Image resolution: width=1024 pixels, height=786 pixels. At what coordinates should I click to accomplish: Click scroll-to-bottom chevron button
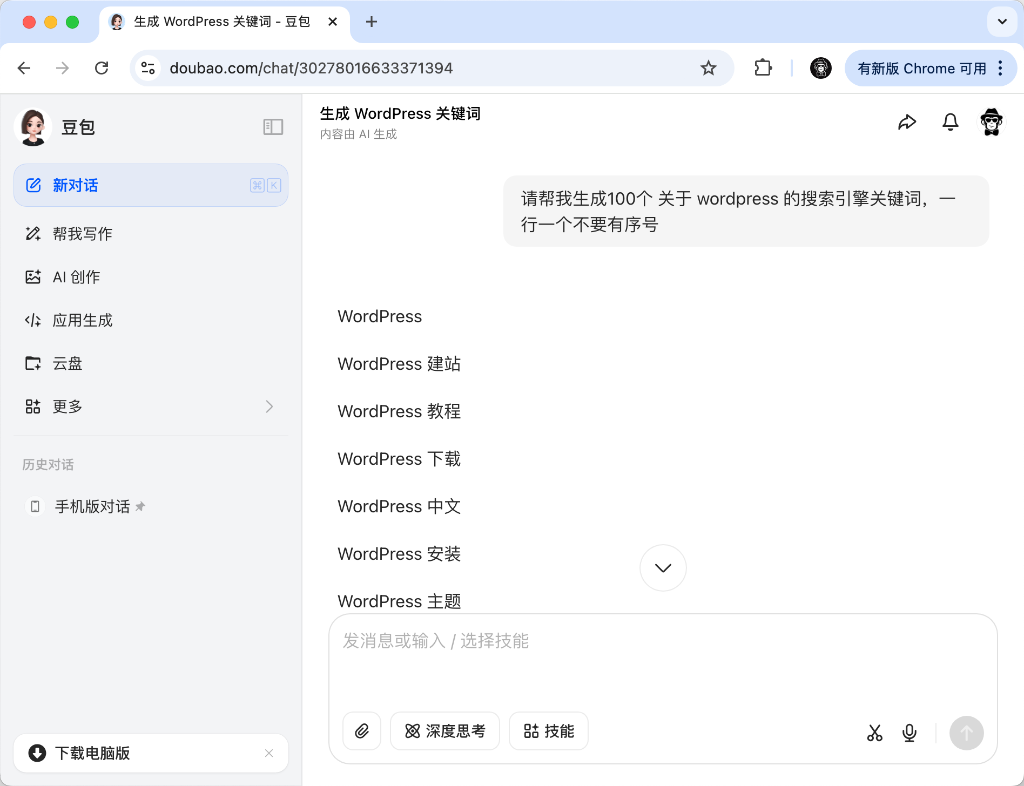click(663, 568)
